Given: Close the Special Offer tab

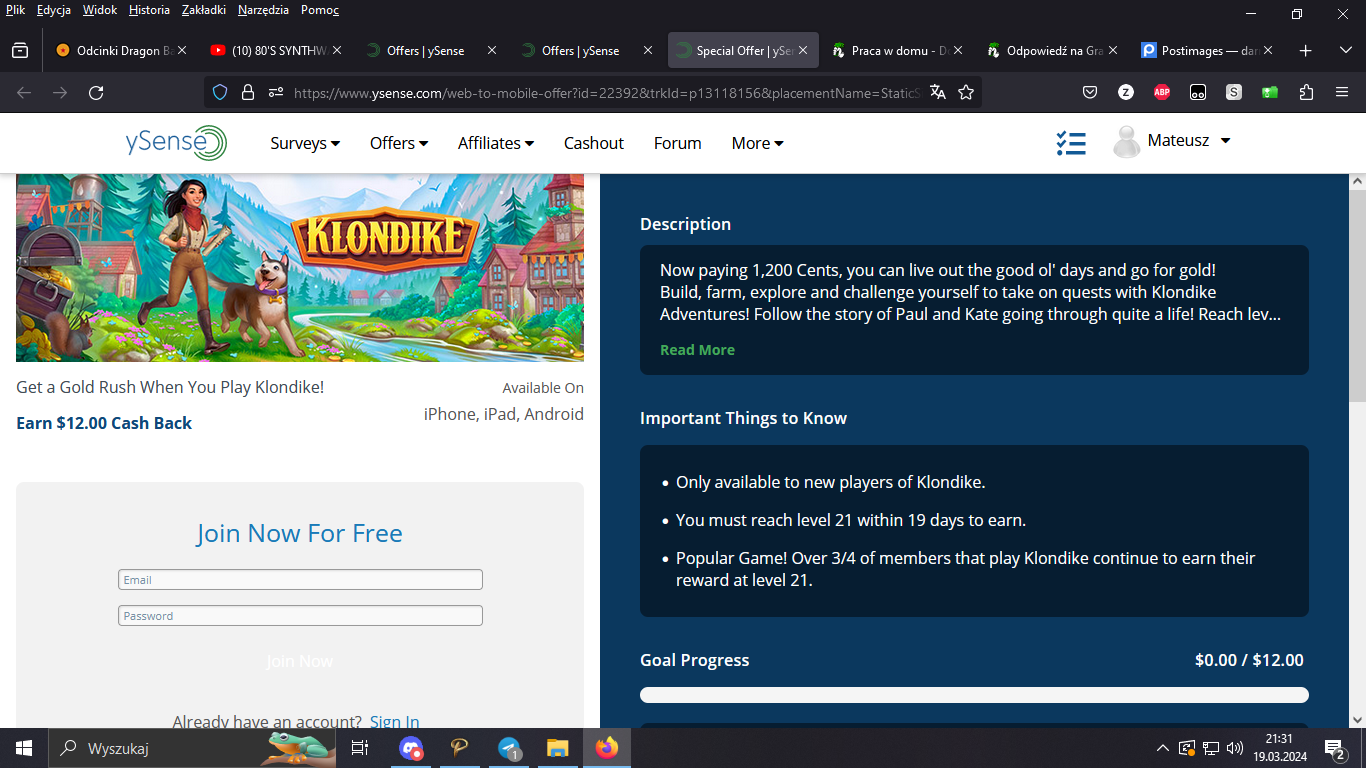Looking at the screenshot, I should tap(803, 50).
